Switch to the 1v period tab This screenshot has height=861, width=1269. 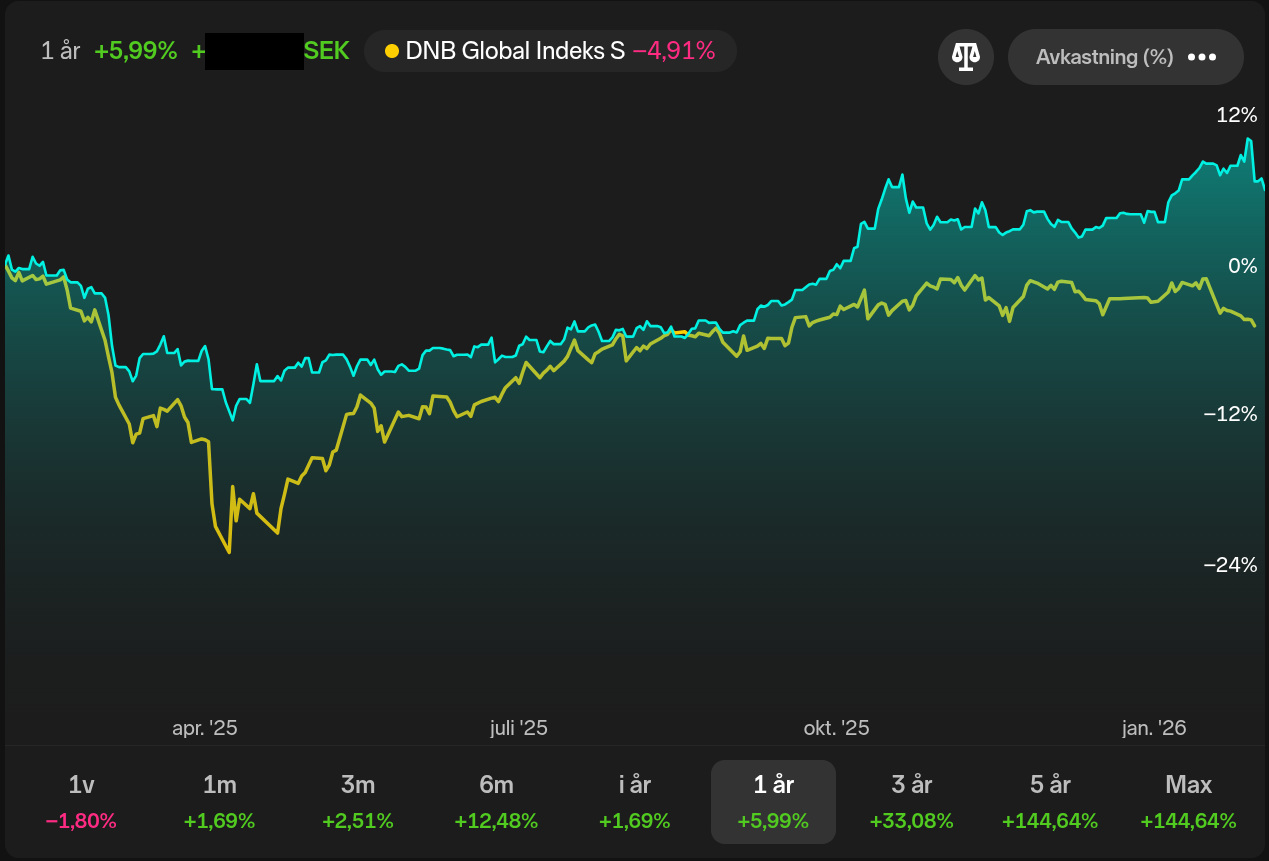pyautogui.click(x=81, y=801)
